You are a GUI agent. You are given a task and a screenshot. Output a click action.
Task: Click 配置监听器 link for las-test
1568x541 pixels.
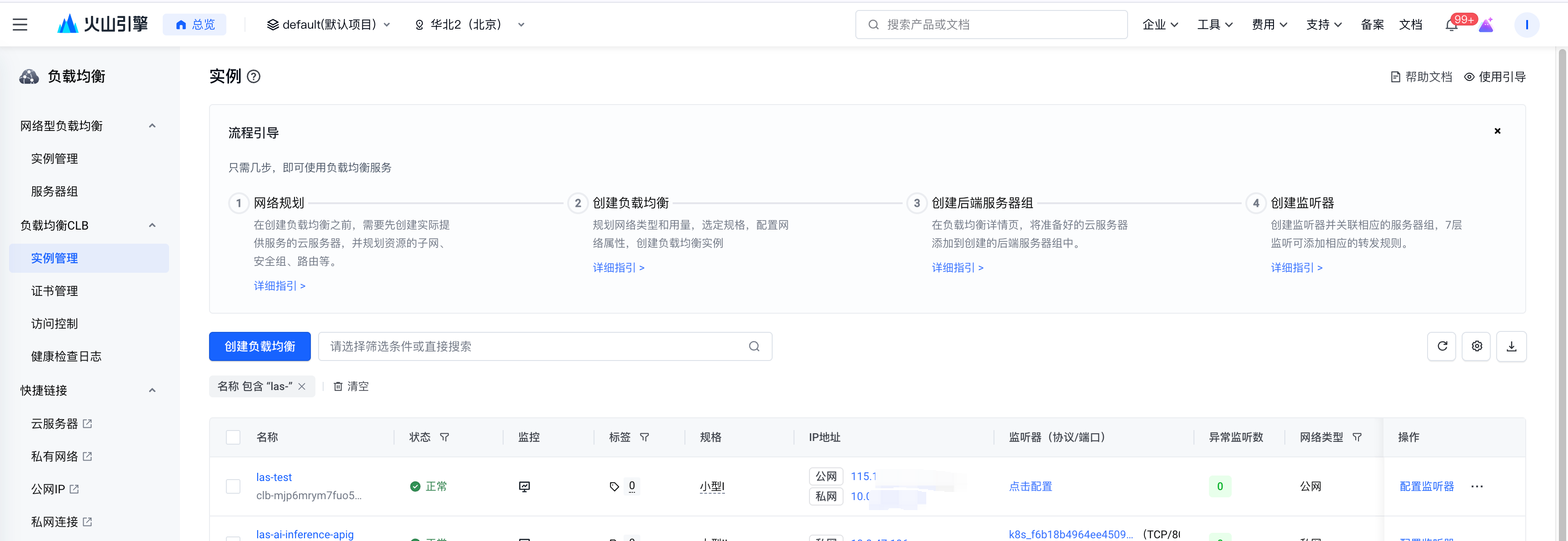point(1426,486)
